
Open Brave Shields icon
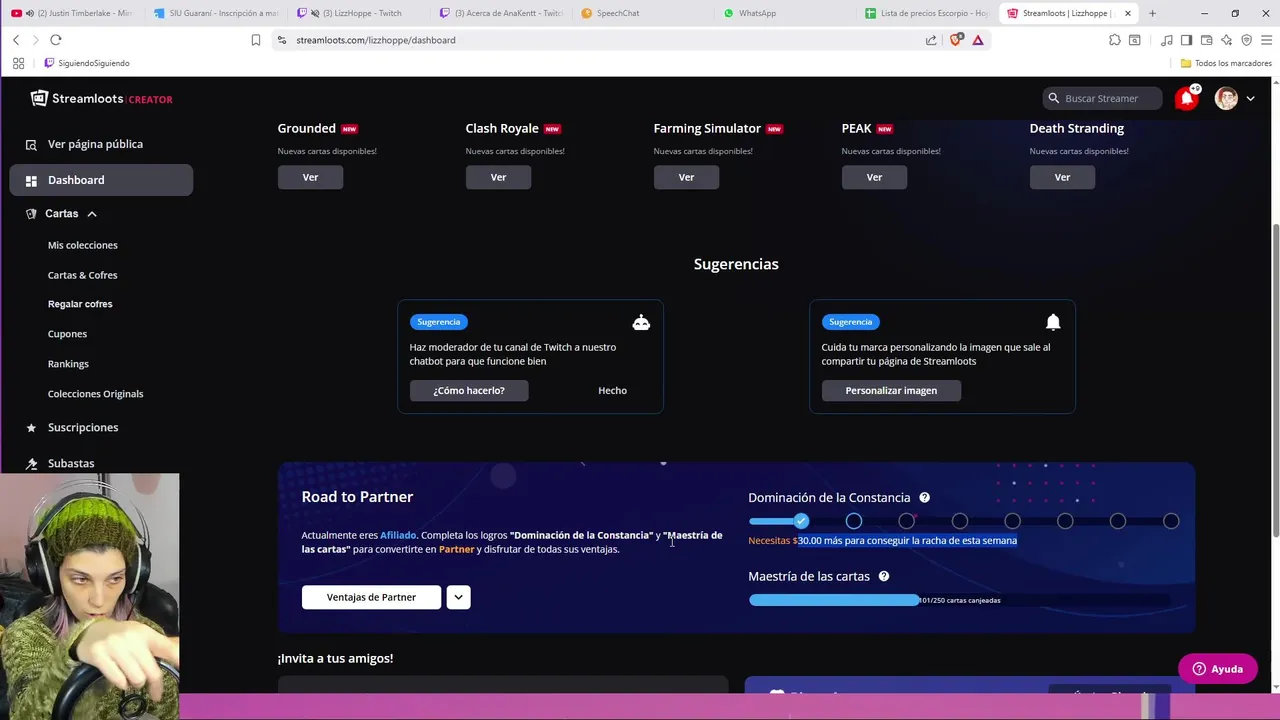[956, 40]
